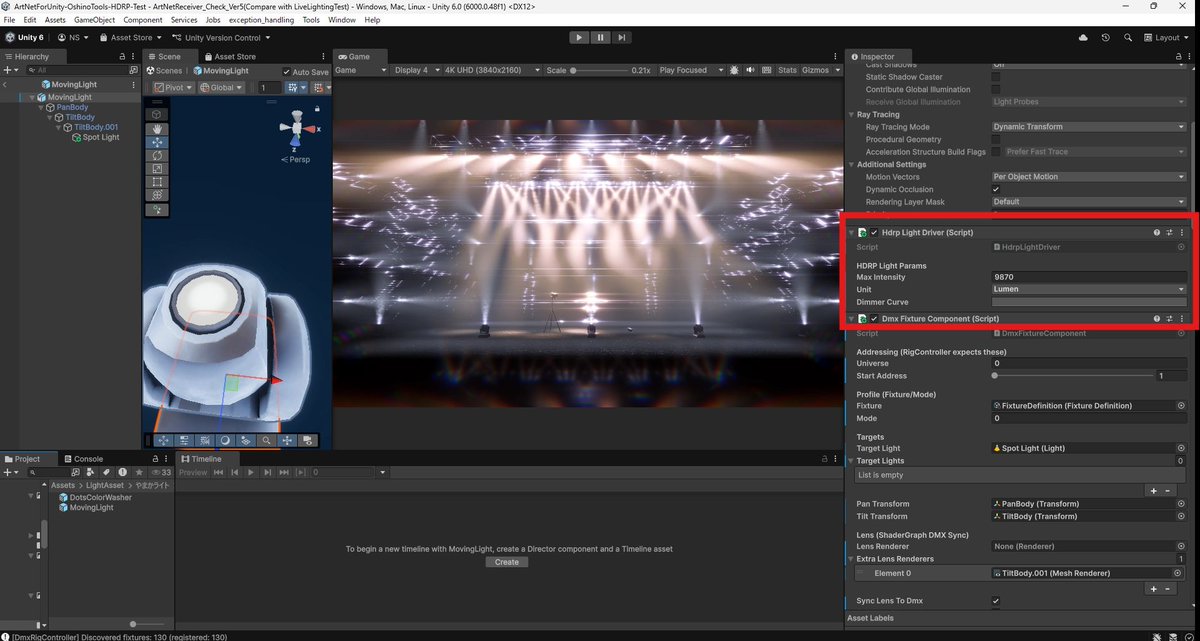Toggle the Sync Lens To Dmx checkbox
Screen dimensions: 1200x641
point(995,601)
